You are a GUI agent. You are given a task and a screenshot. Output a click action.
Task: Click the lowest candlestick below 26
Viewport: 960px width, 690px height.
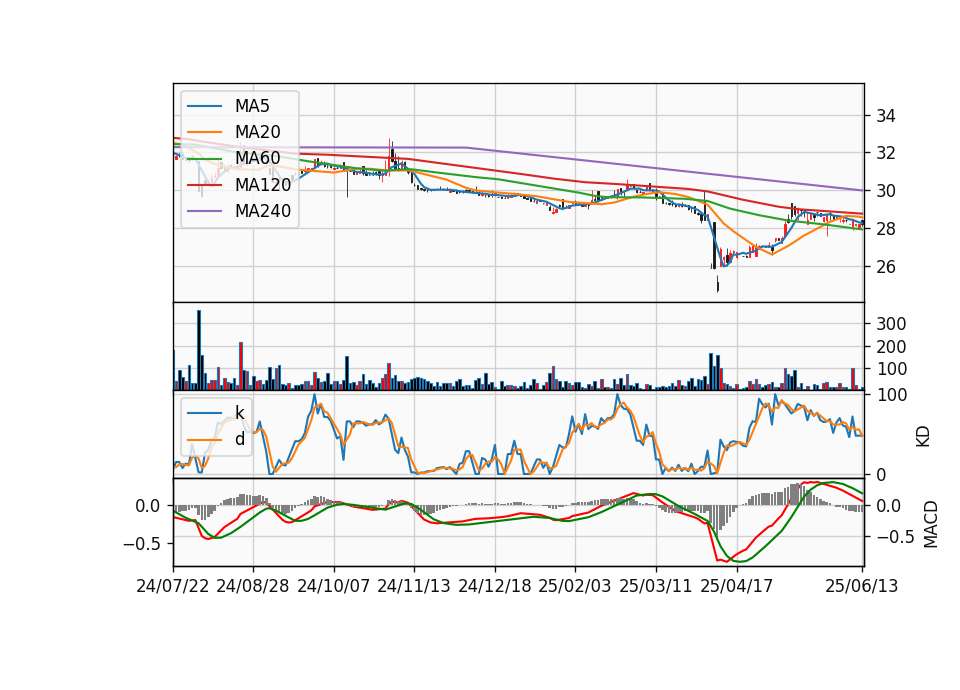click(718, 284)
